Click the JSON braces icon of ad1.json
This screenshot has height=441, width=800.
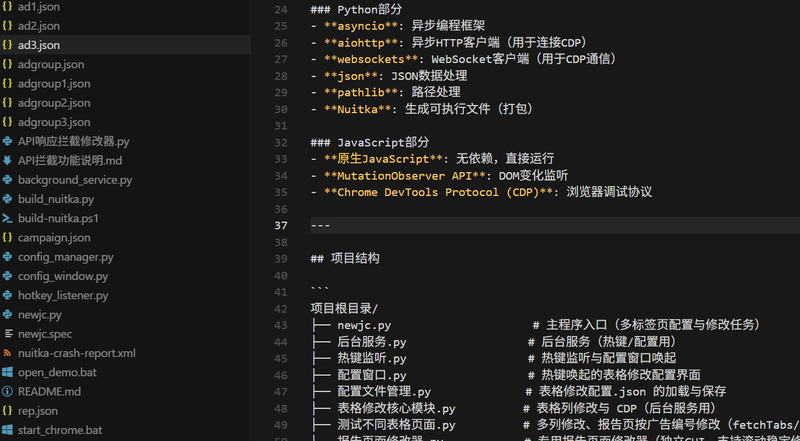coord(7,7)
